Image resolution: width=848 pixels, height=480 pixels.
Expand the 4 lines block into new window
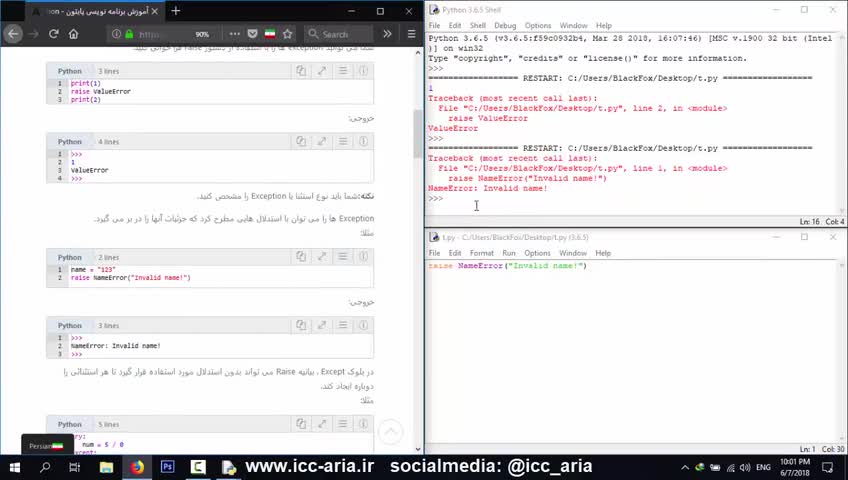point(322,142)
